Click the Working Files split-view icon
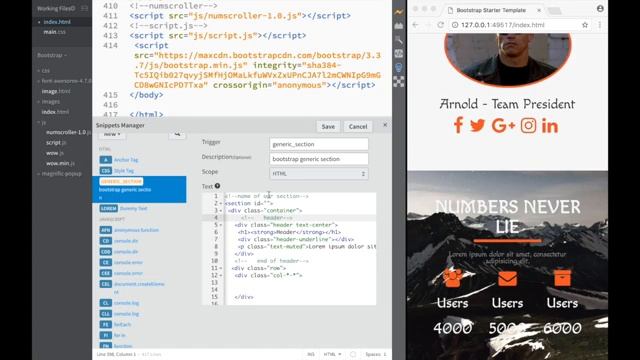640x360 pixels. [x=84, y=8]
